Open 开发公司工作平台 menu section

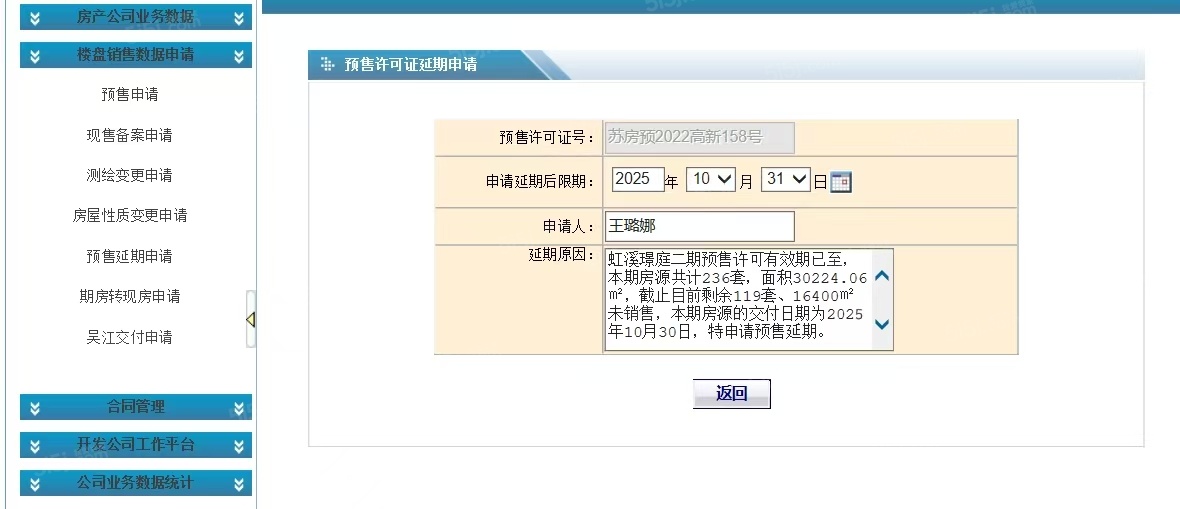pyautogui.click(x=135, y=445)
